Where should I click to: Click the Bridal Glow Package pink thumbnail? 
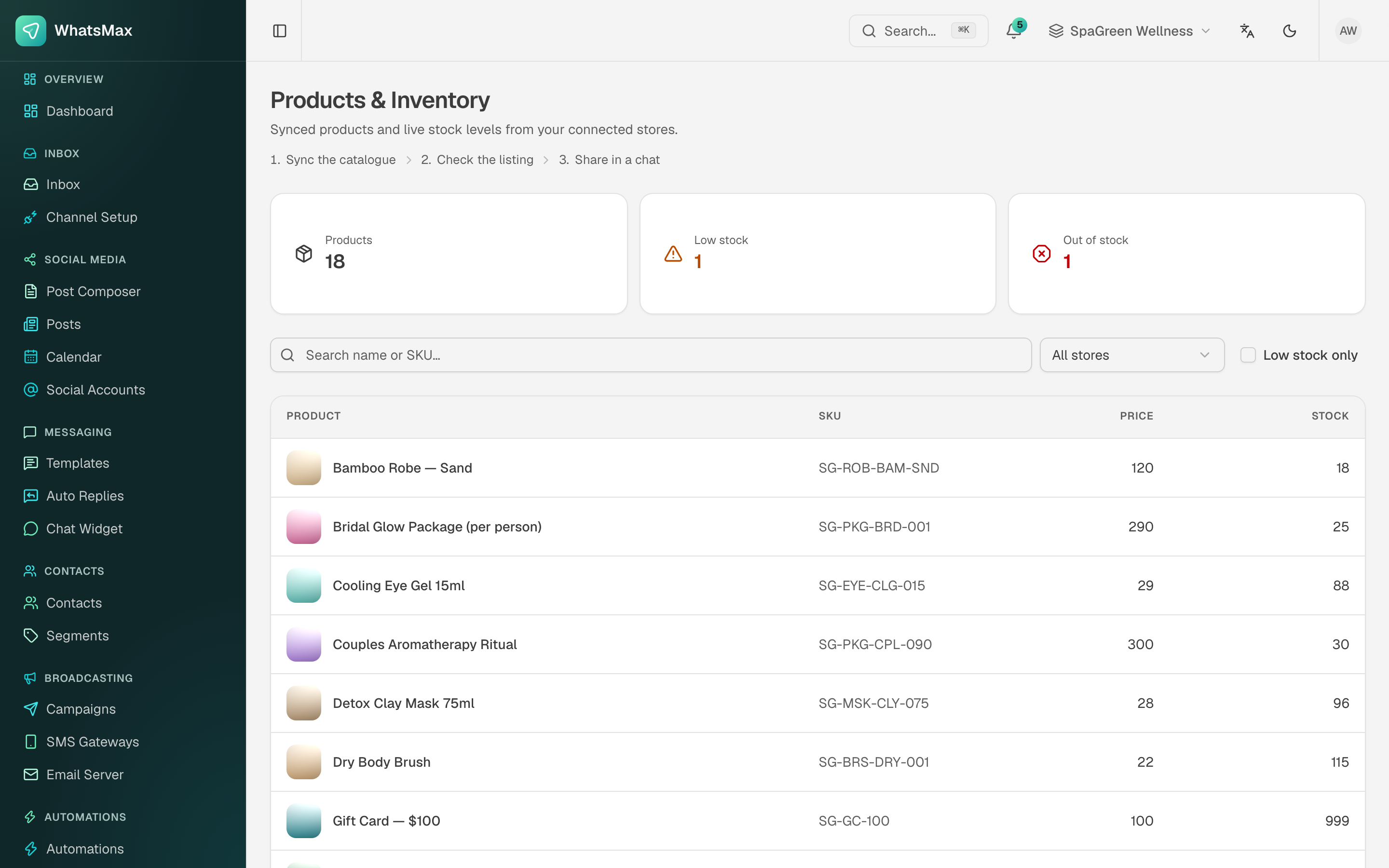click(304, 527)
